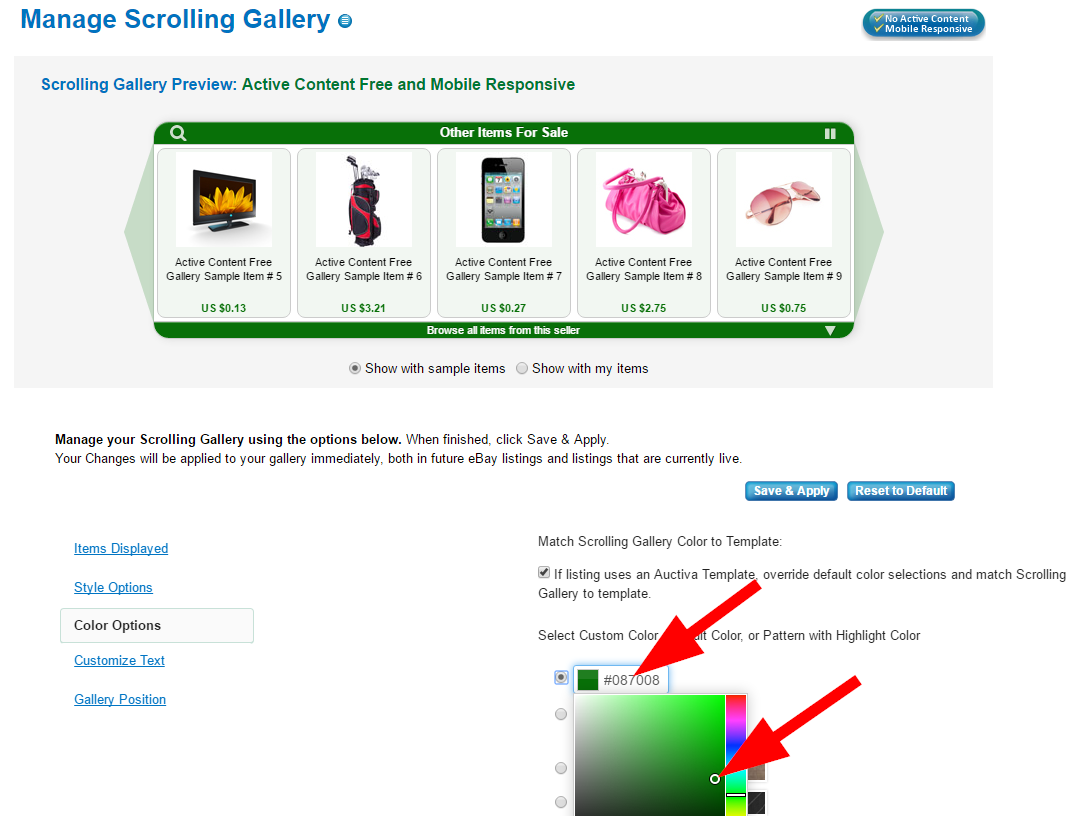Click the Reset to Default button
This screenshot has width=1067, height=821.
tap(901, 491)
